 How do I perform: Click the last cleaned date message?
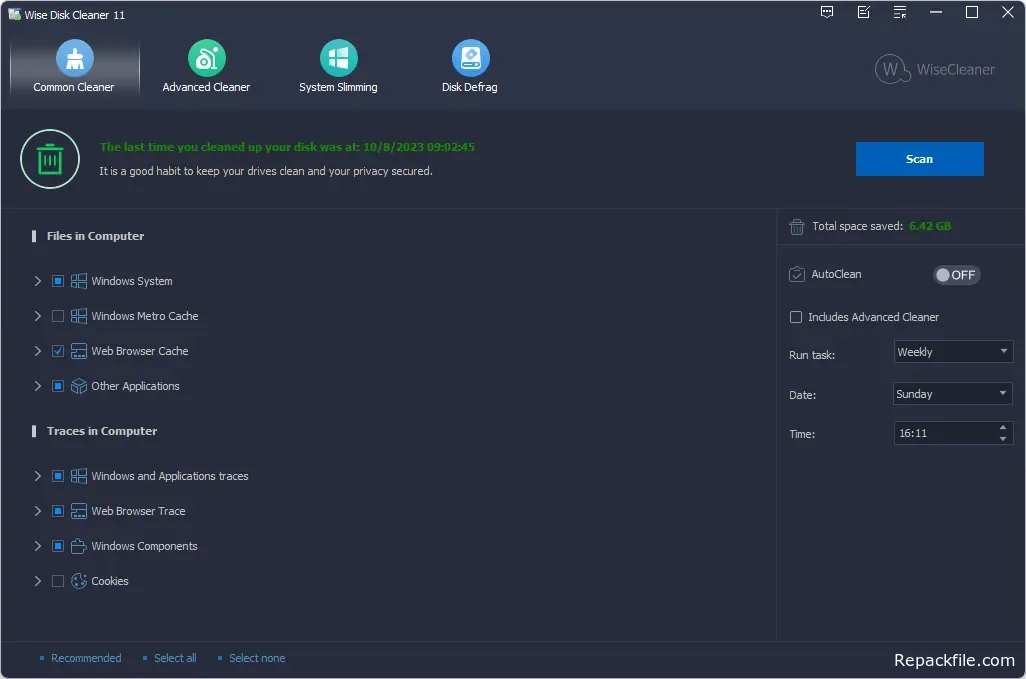point(287,147)
